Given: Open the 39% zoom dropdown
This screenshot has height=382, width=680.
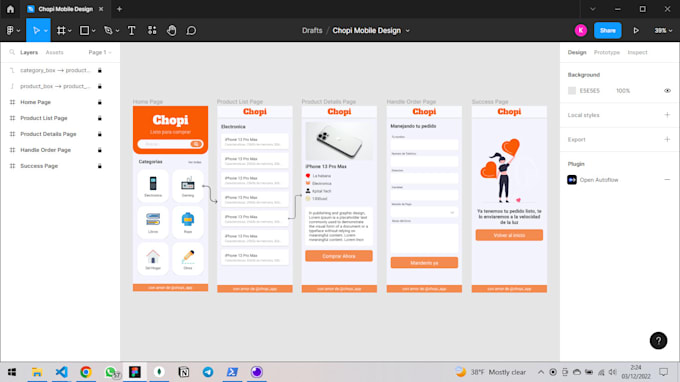Looking at the screenshot, I should tap(663, 30).
